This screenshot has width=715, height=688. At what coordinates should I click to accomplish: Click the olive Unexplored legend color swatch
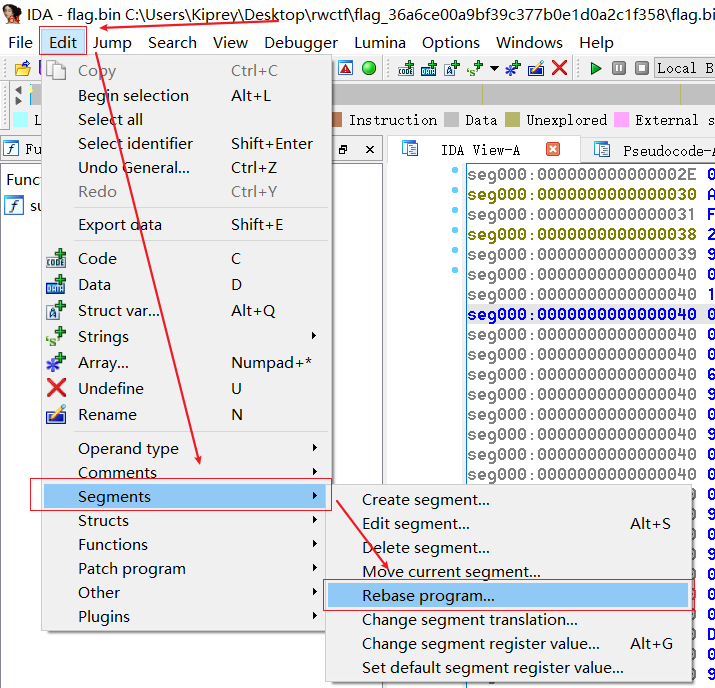click(513, 120)
